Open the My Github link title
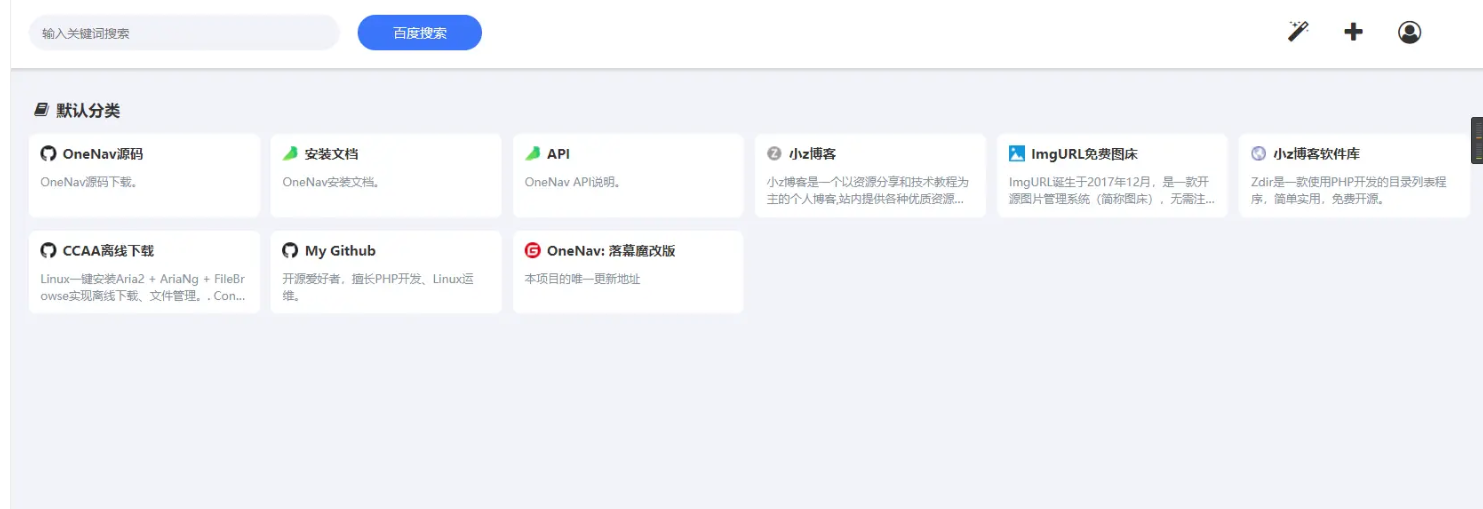Viewport: 1483px width, 509px height. click(340, 251)
